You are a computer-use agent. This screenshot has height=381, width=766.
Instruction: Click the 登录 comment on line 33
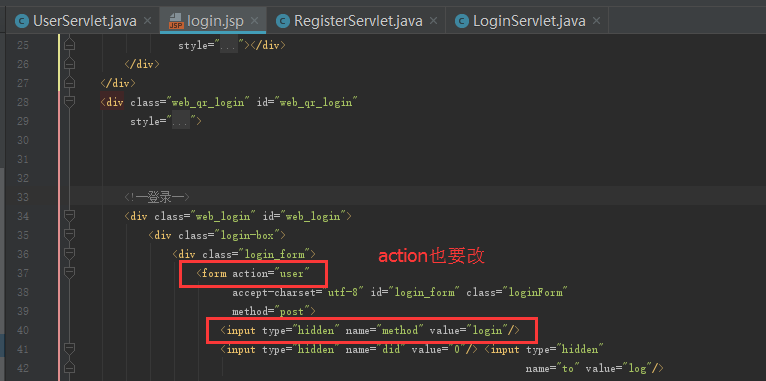click(156, 197)
